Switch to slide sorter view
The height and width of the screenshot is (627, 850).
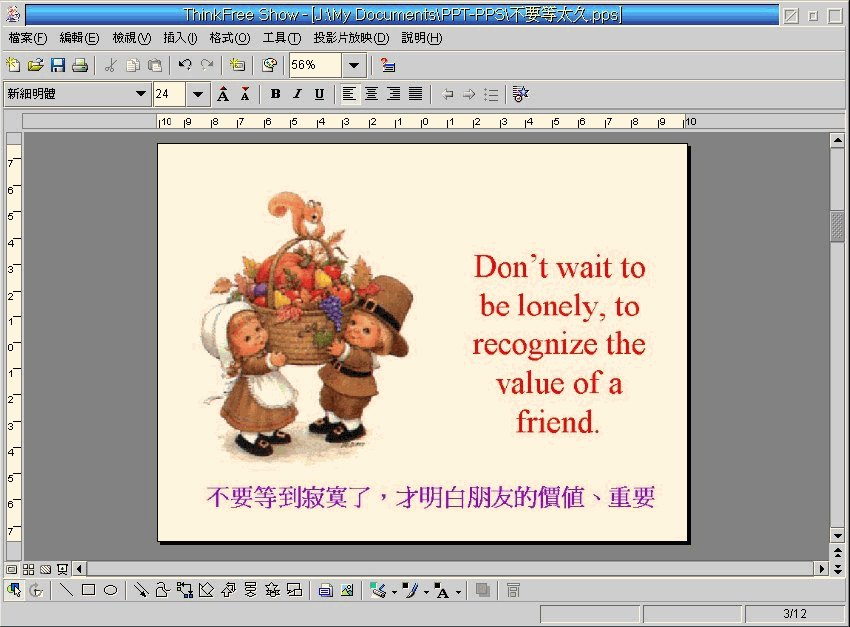[x=29, y=569]
